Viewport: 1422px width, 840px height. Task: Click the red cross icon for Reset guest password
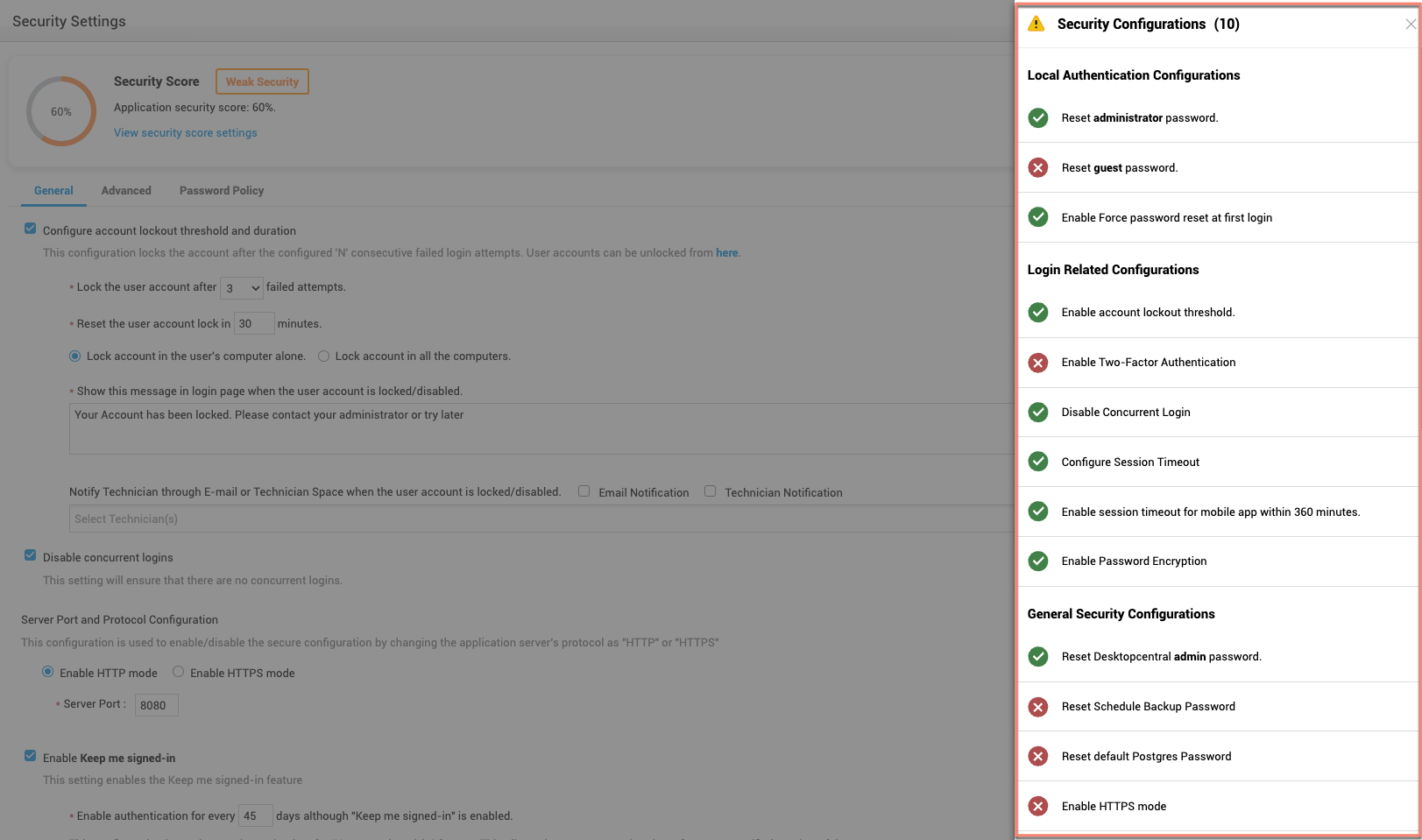tap(1038, 167)
